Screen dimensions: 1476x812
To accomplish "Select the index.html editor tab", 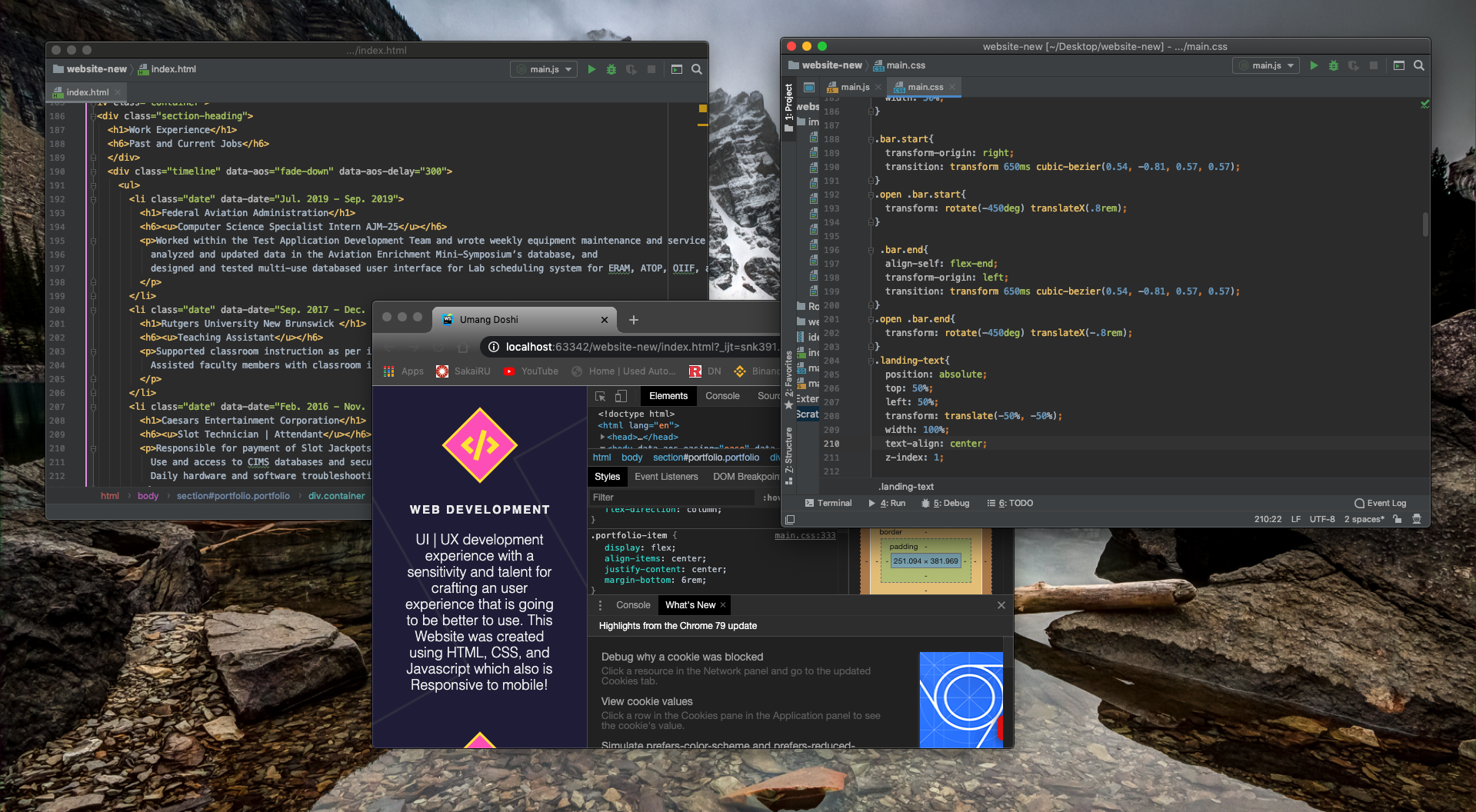I will coord(87,92).
